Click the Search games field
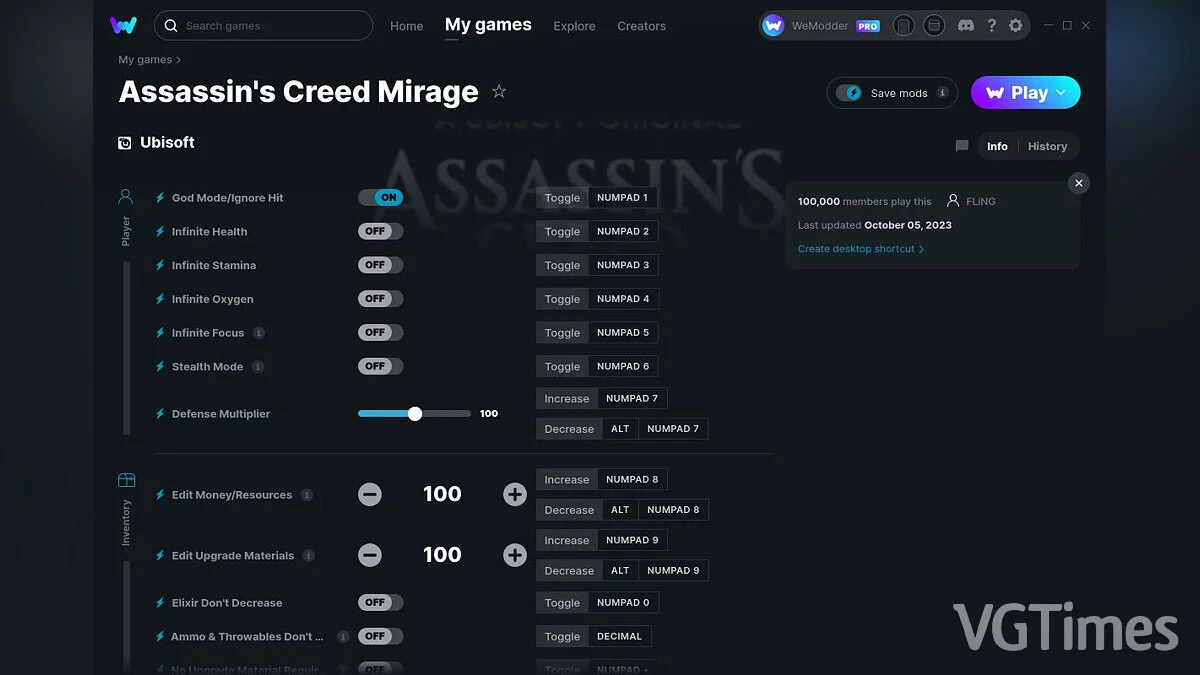Image resolution: width=1200 pixels, height=675 pixels. click(263, 25)
